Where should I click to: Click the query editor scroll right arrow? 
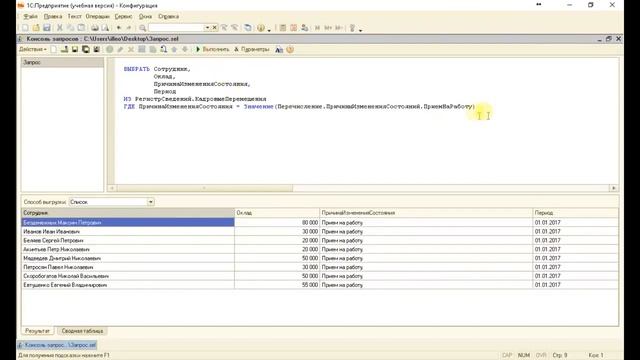[x=613, y=188]
